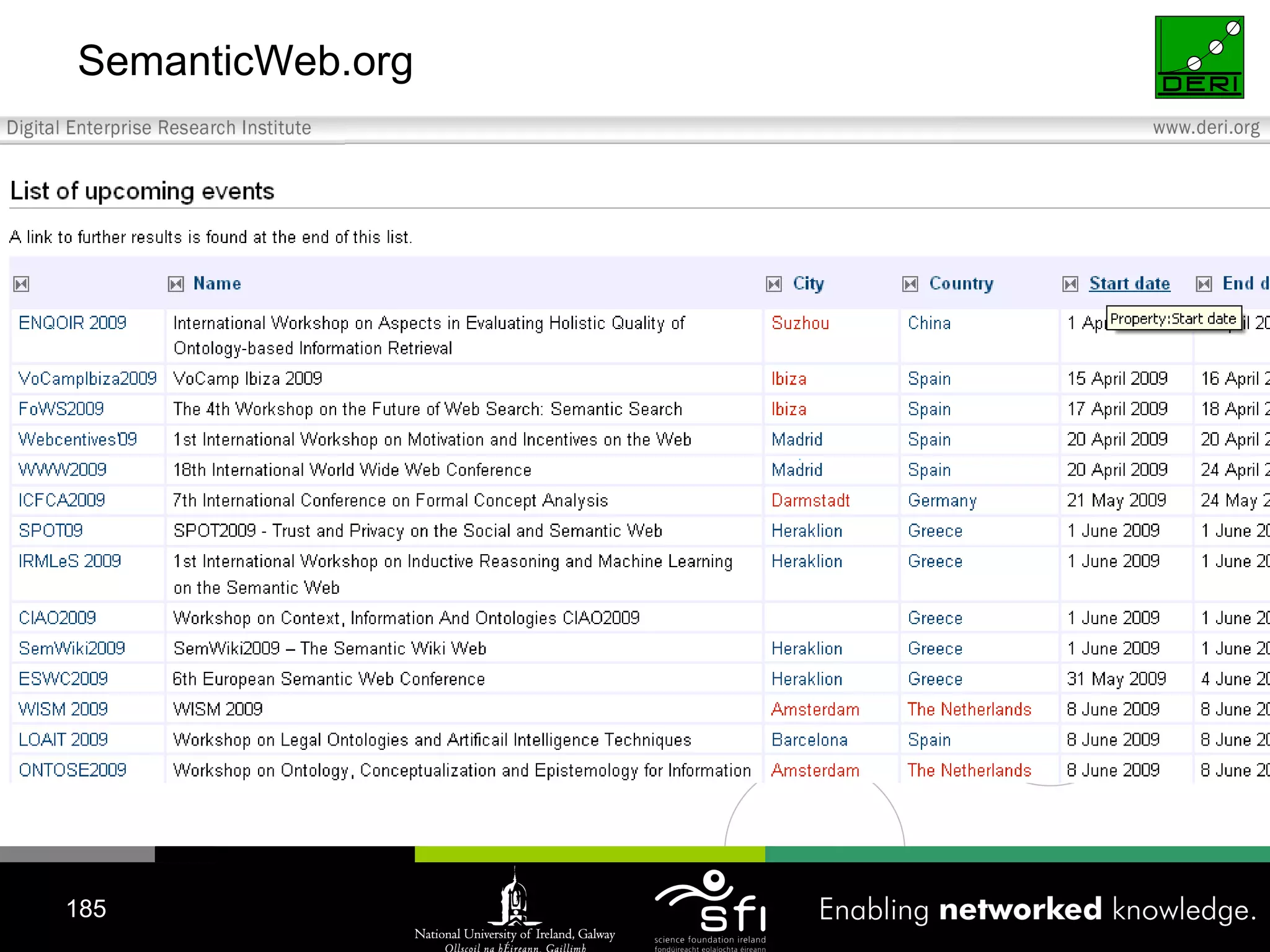Follow the red Suzhou city link
1270x952 pixels.
pos(800,323)
